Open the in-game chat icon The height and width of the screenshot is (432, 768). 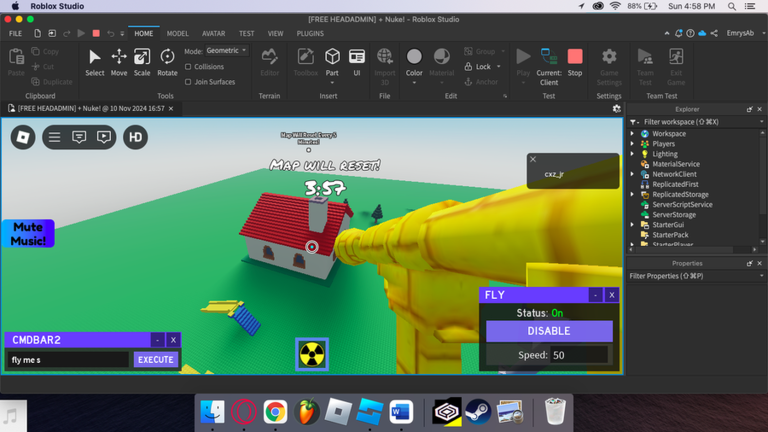(79, 137)
